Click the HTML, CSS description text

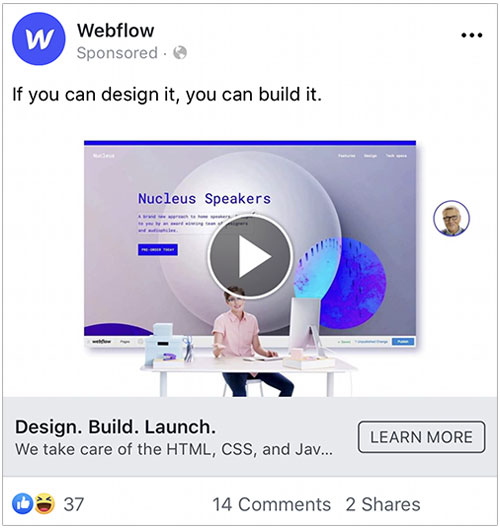pyautogui.click(x=174, y=449)
